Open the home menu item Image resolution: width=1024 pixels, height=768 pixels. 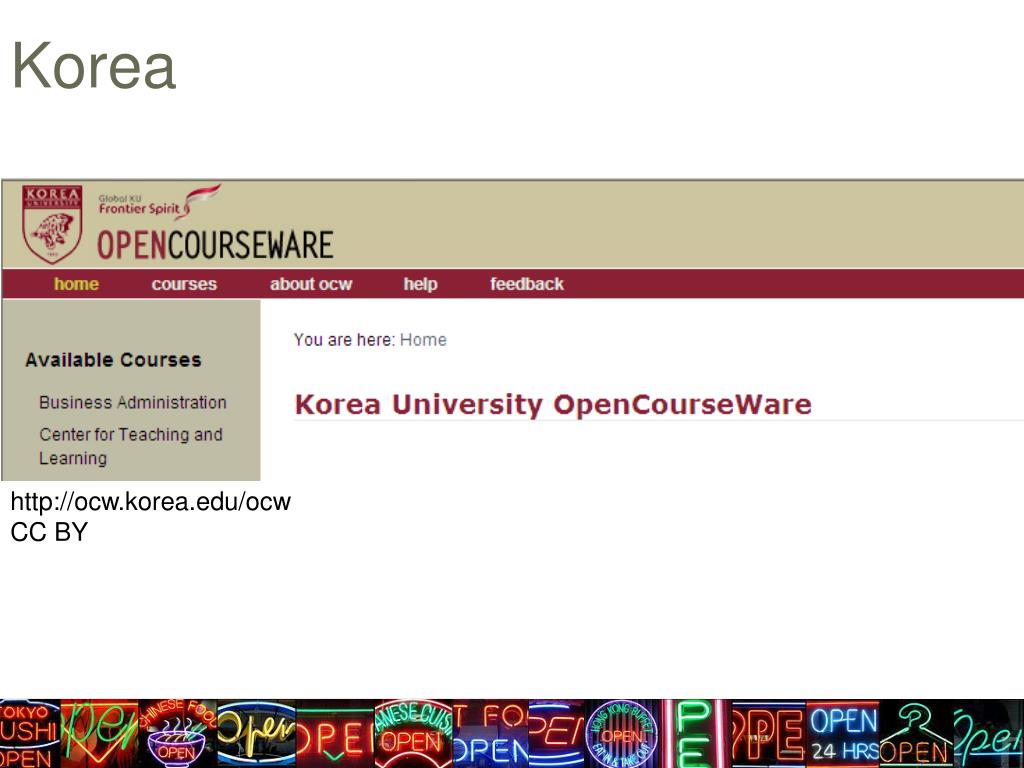coord(76,284)
